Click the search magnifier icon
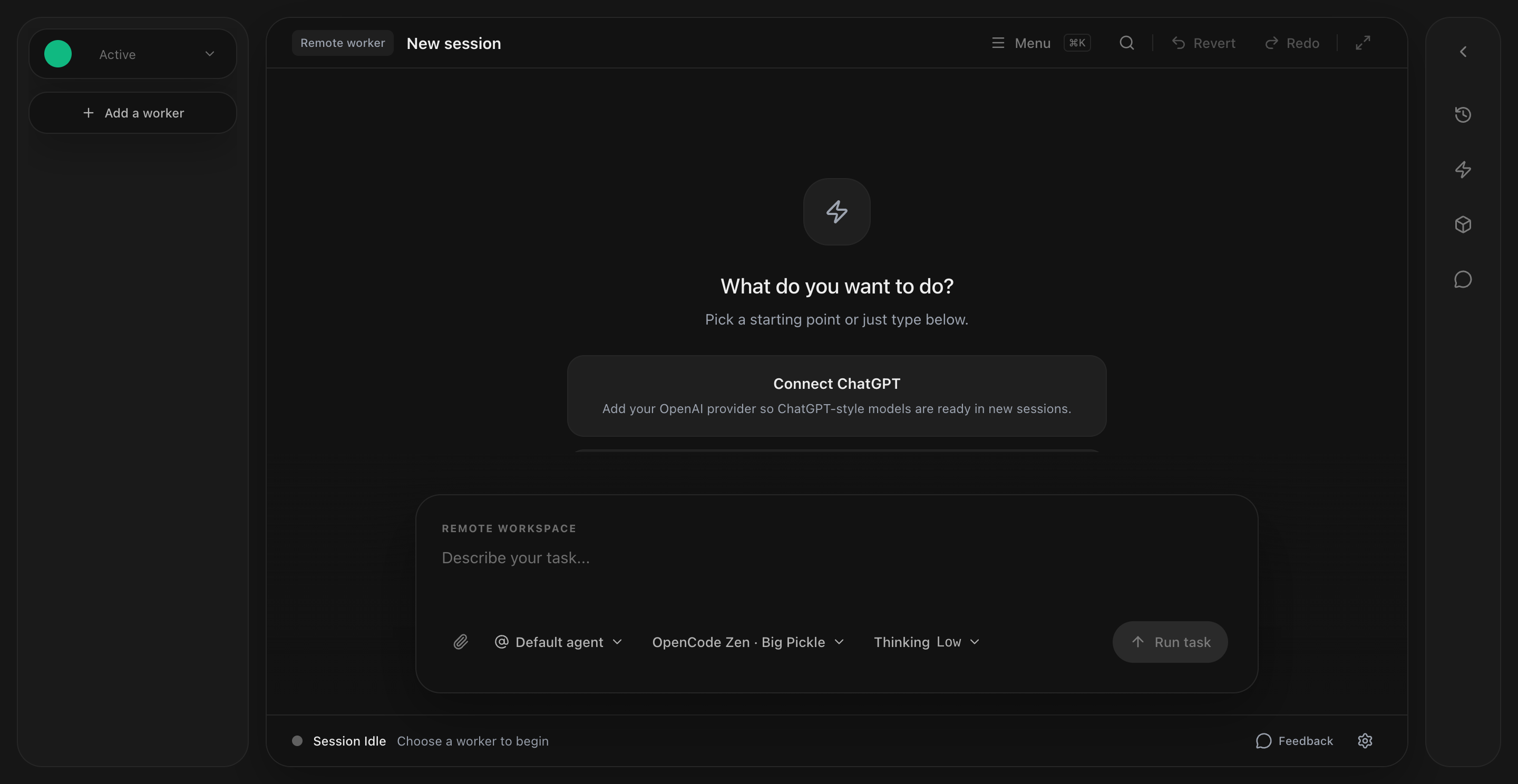Image resolution: width=1518 pixels, height=784 pixels. 1126,43
